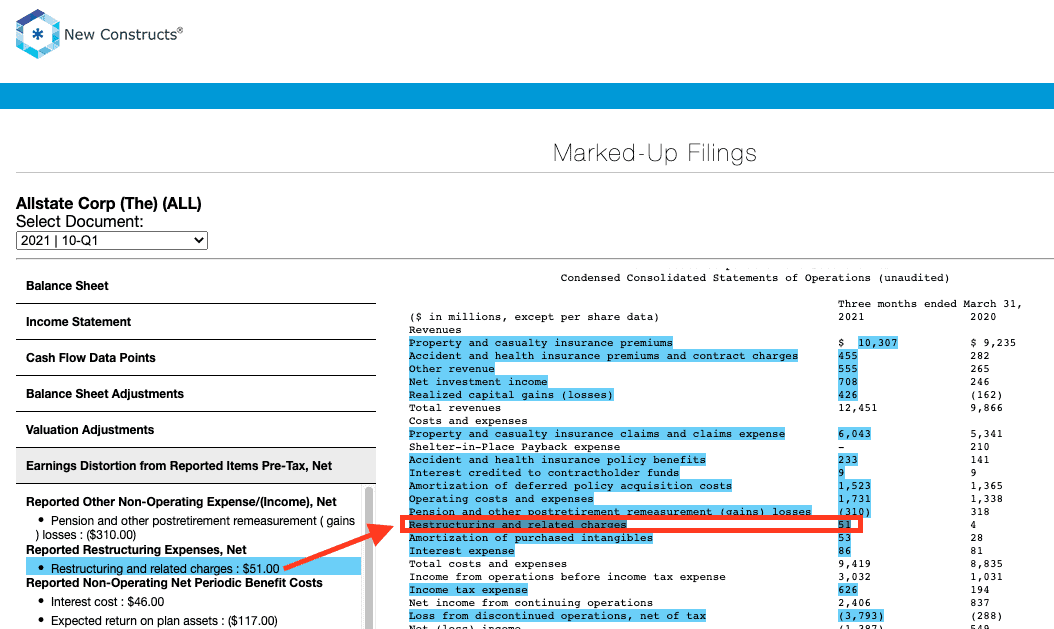Click the highlighted Income tax expense line
Screen dimensions: 1054x629
[x=468, y=590]
